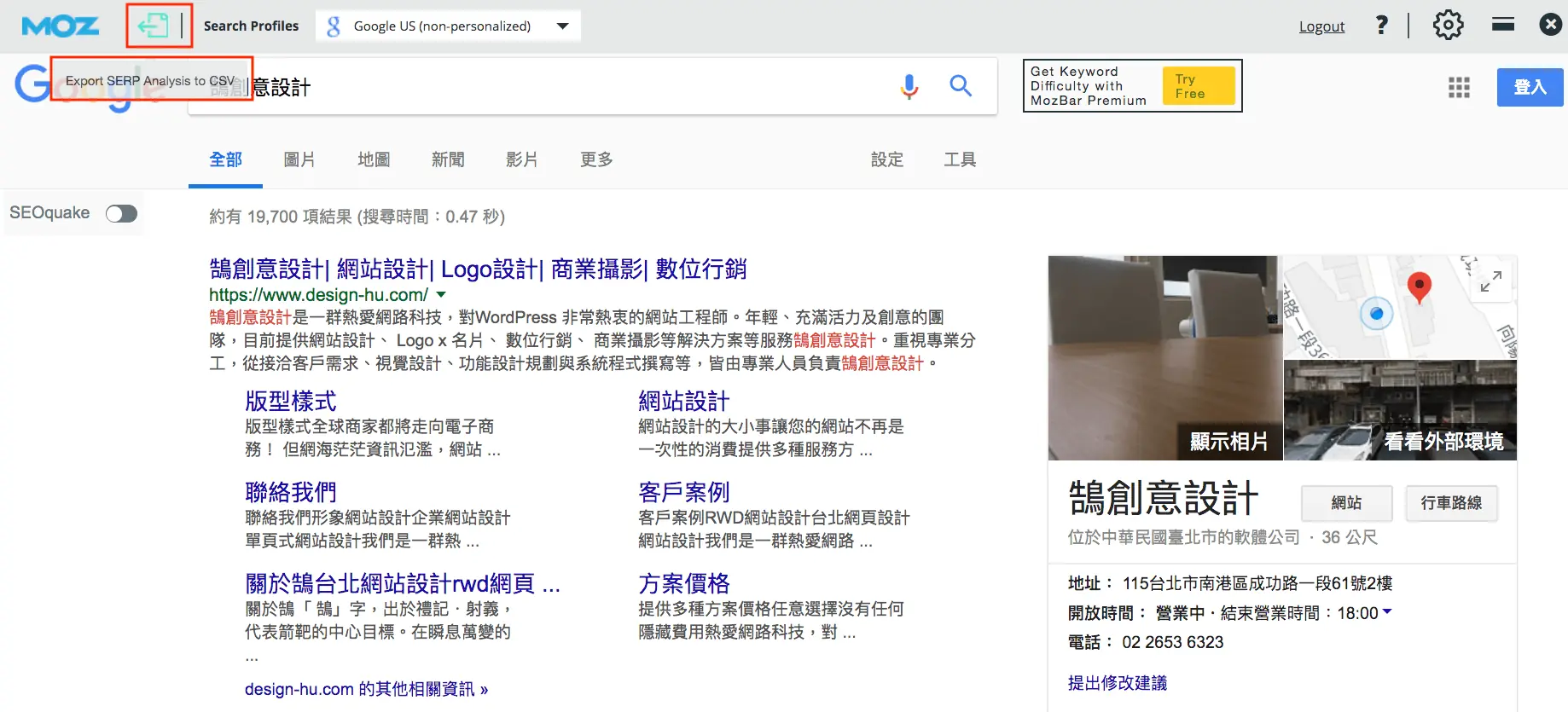Open MozBar settings gear
Viewport: 1568px width, 712px height.
tap(1448, 26)
